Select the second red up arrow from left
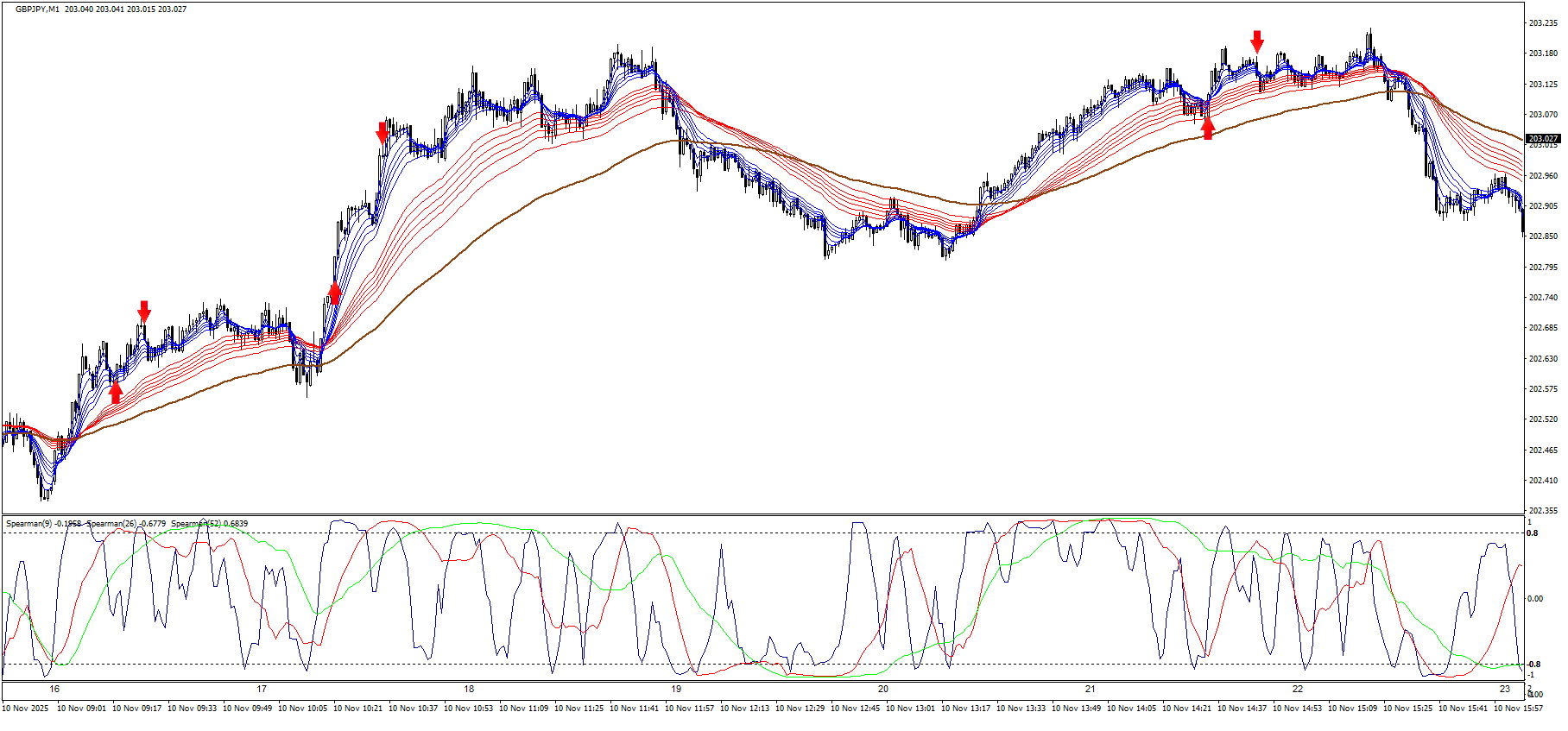This screenshot has width=1568, height=731. (335, 293)
